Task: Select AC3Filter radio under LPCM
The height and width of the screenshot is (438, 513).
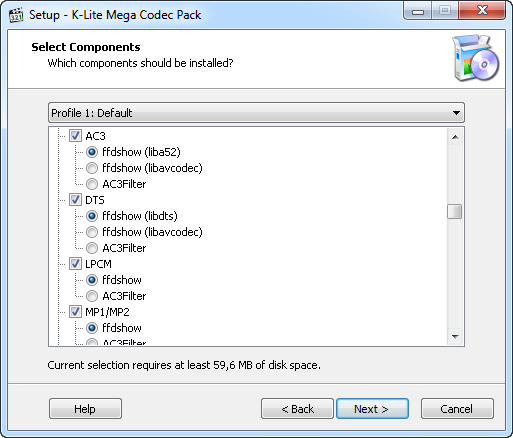Action: pyautogui.click(x=92, y=296)
